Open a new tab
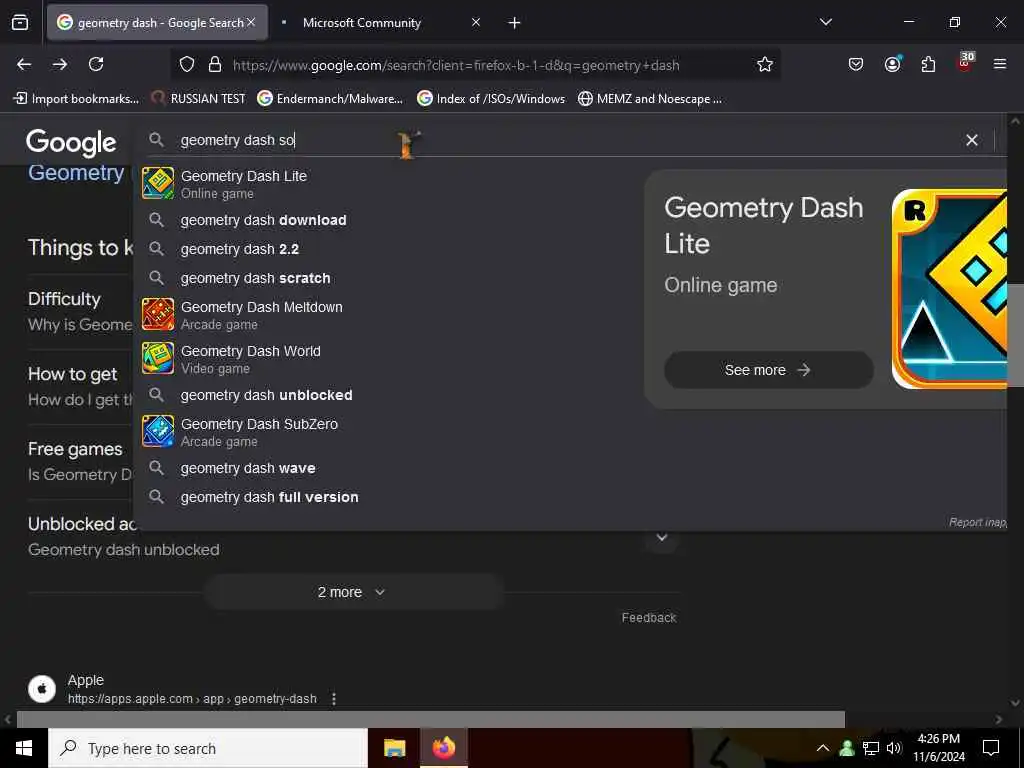 (x=515, y=23)
